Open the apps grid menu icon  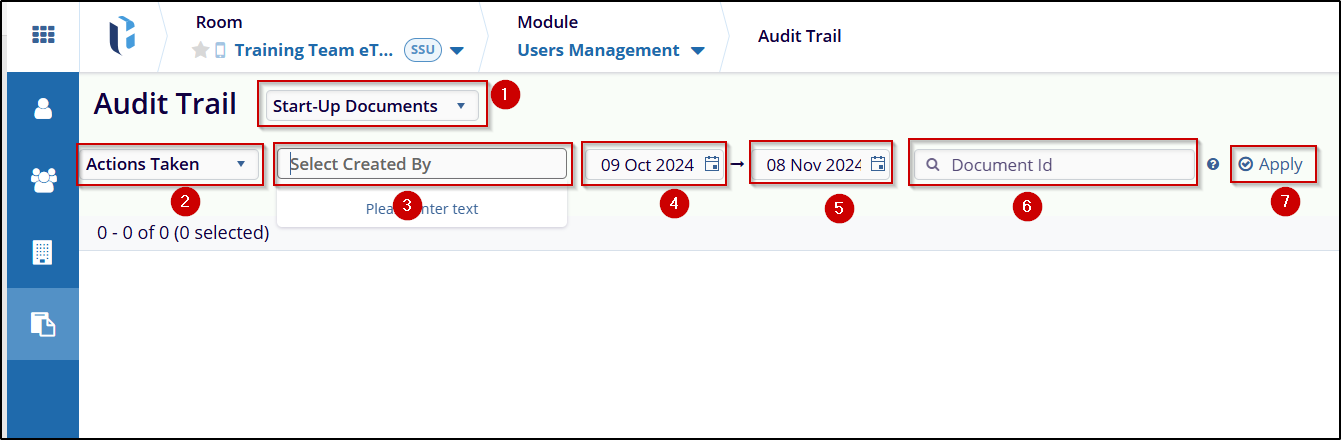point(43,35)
